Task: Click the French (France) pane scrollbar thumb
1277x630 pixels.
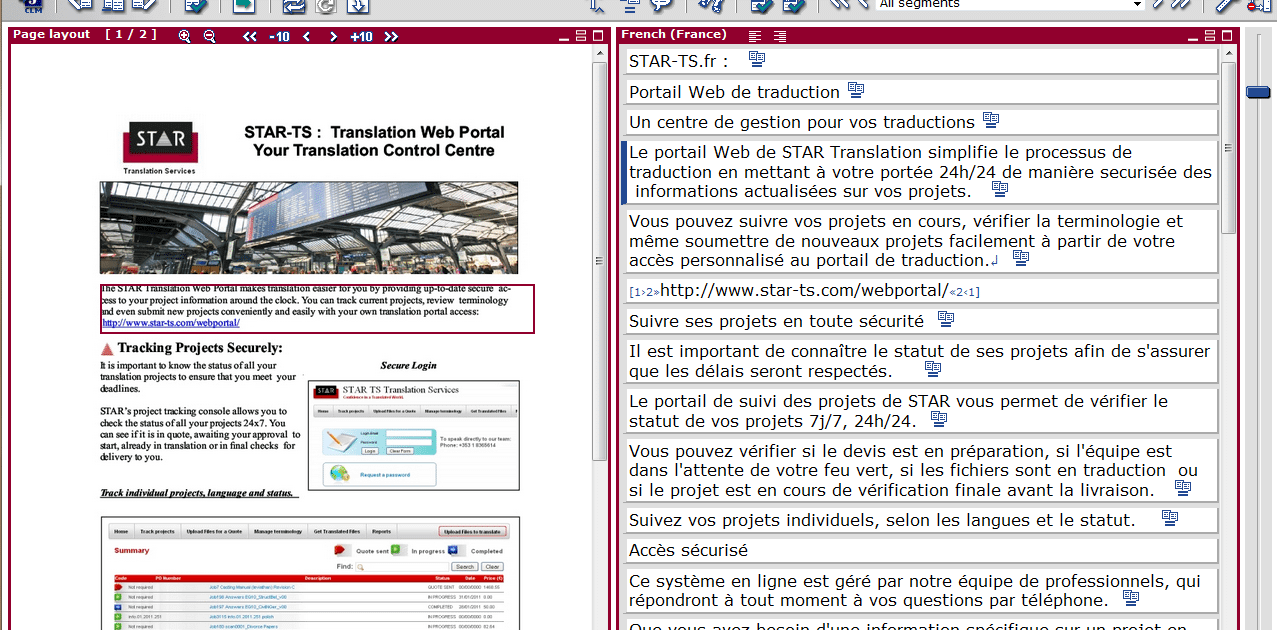Action: (x=1227, y=150)
